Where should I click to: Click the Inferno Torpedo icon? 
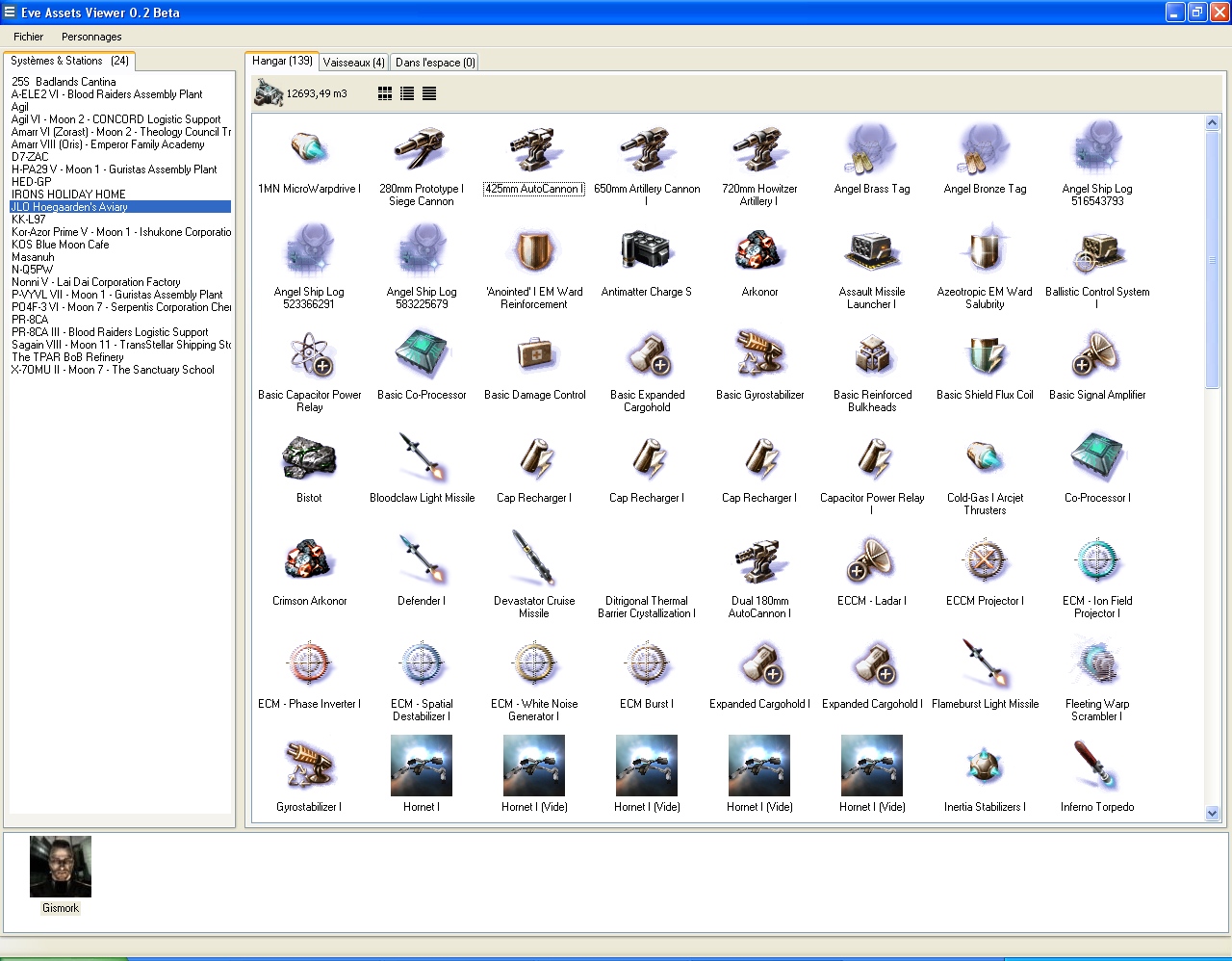(x=1097, y=767)
